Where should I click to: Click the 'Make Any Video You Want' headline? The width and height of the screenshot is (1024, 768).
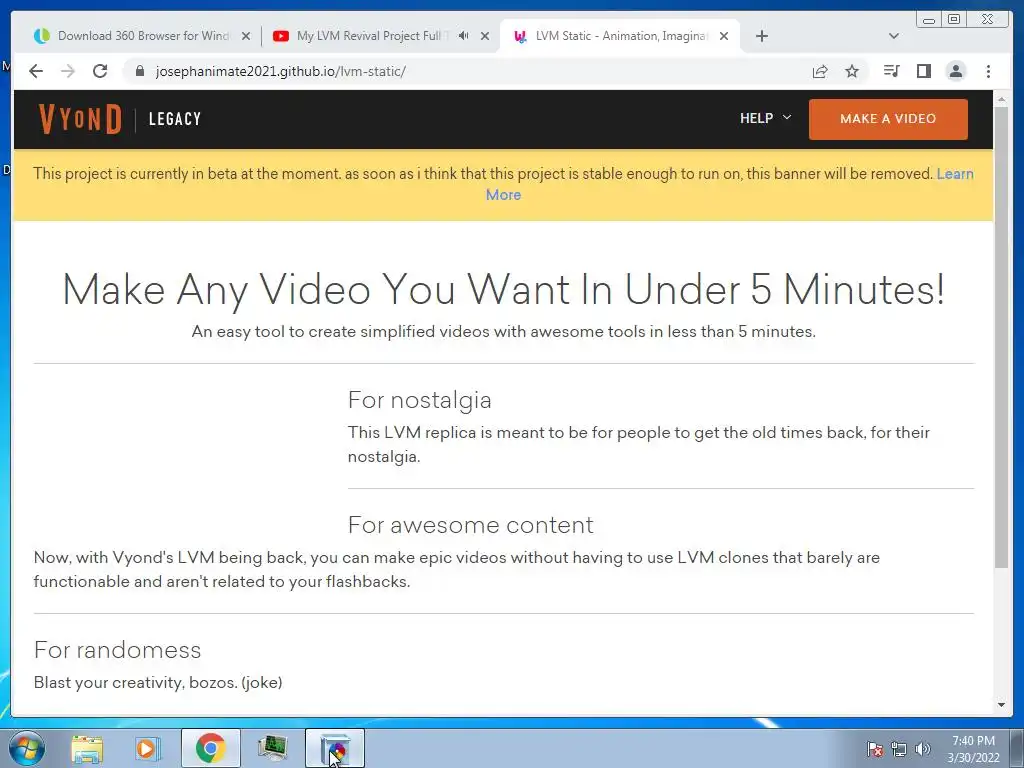coord(504,289)
